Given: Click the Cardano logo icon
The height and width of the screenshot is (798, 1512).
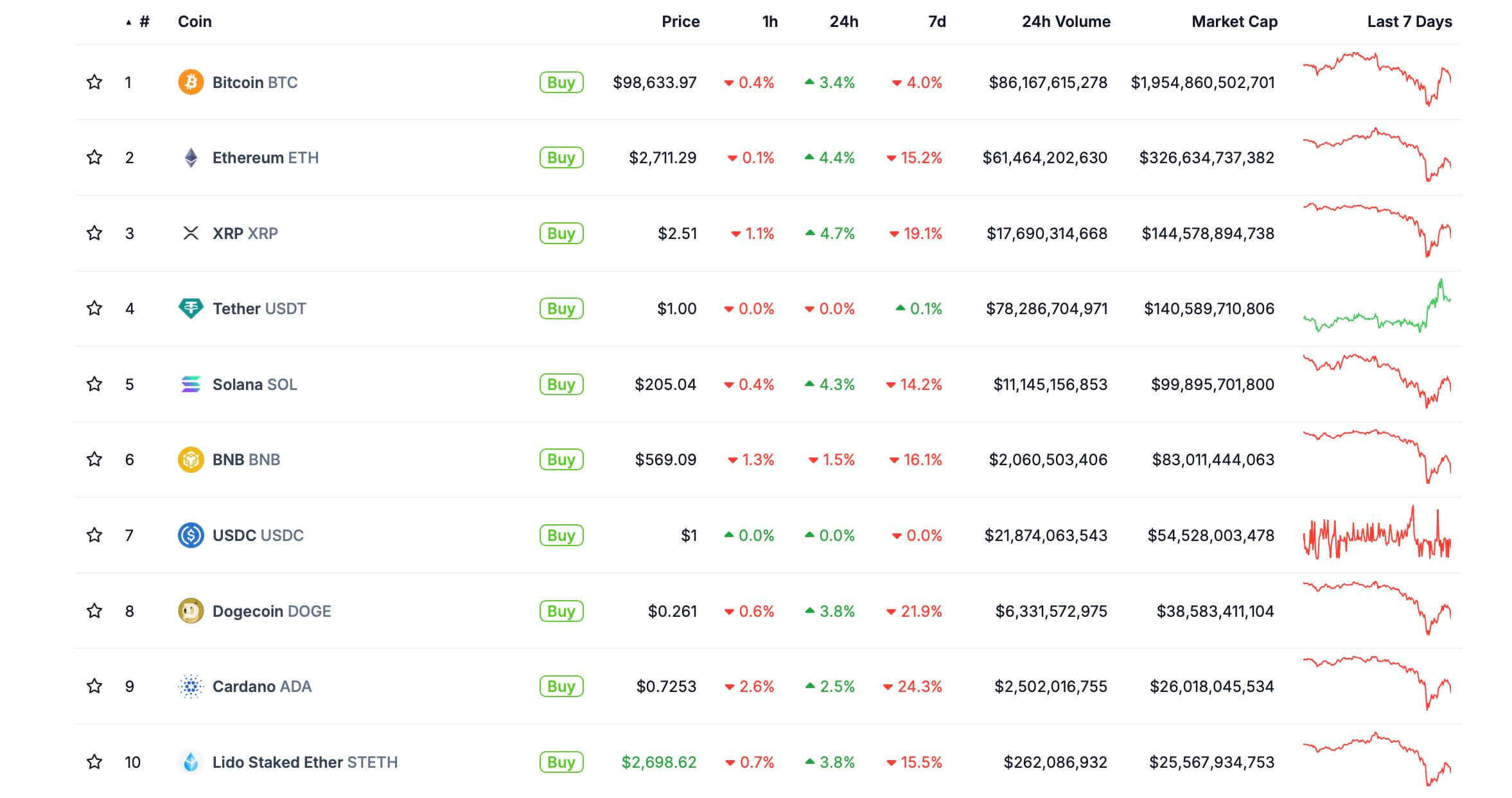Looking at the screenshot, I should [x=191, y=686].
